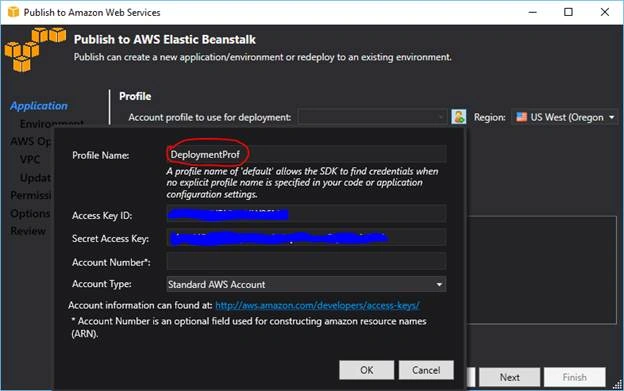
Task: Select the AWS Options step in the sidebar
Action: tap(31, 141)
